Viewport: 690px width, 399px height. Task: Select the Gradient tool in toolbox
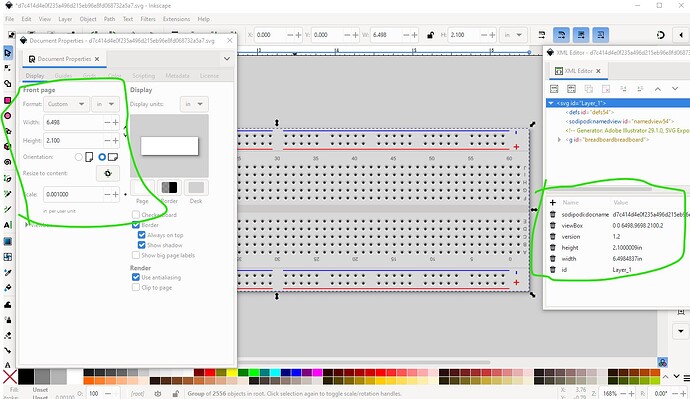click(7, 241)
